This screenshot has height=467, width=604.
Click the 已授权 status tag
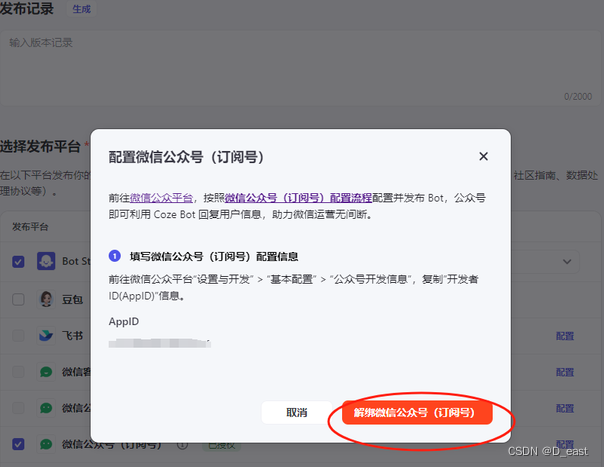(221, 446)
